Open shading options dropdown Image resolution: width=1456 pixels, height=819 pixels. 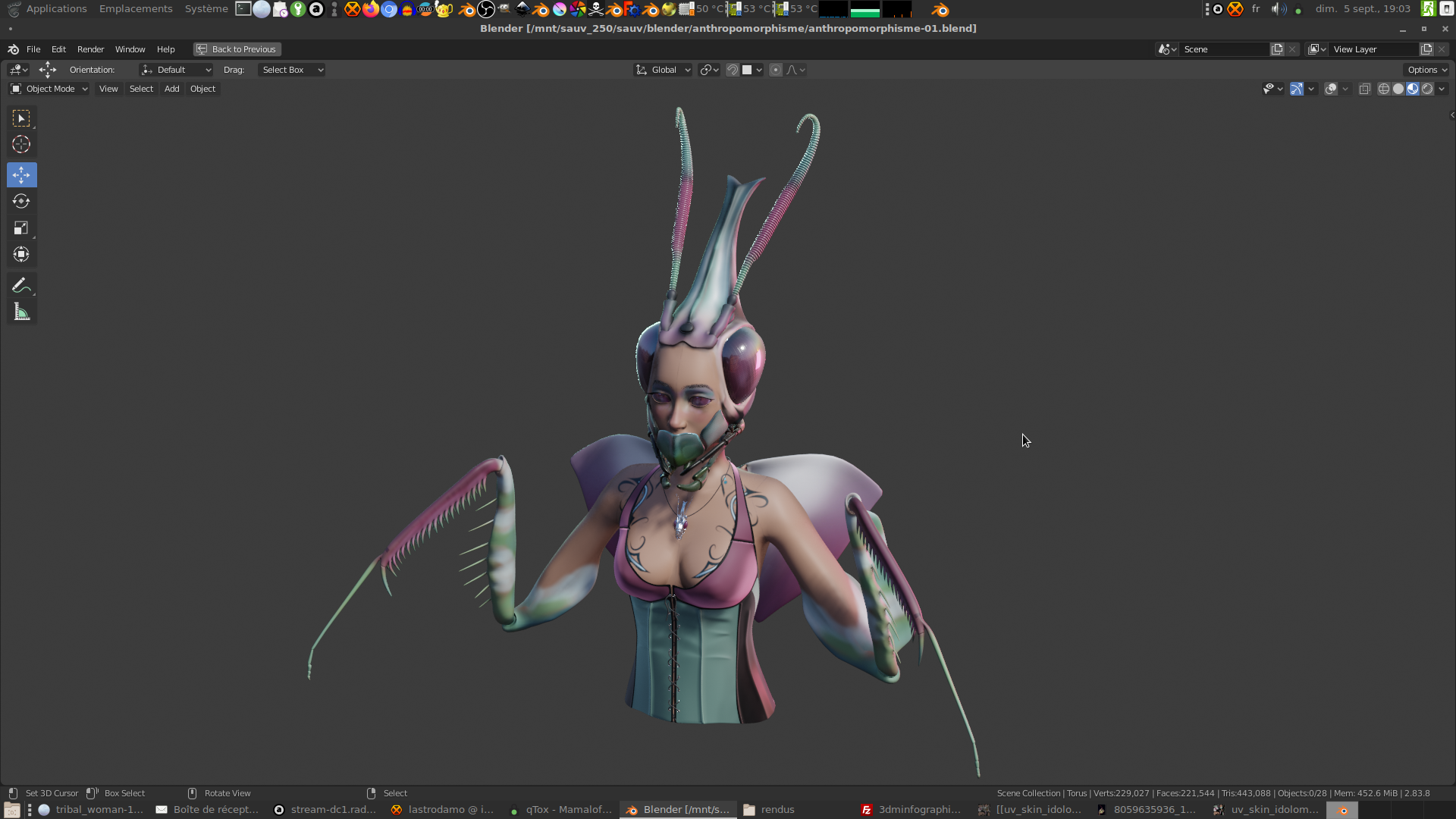click(1442, 89)
